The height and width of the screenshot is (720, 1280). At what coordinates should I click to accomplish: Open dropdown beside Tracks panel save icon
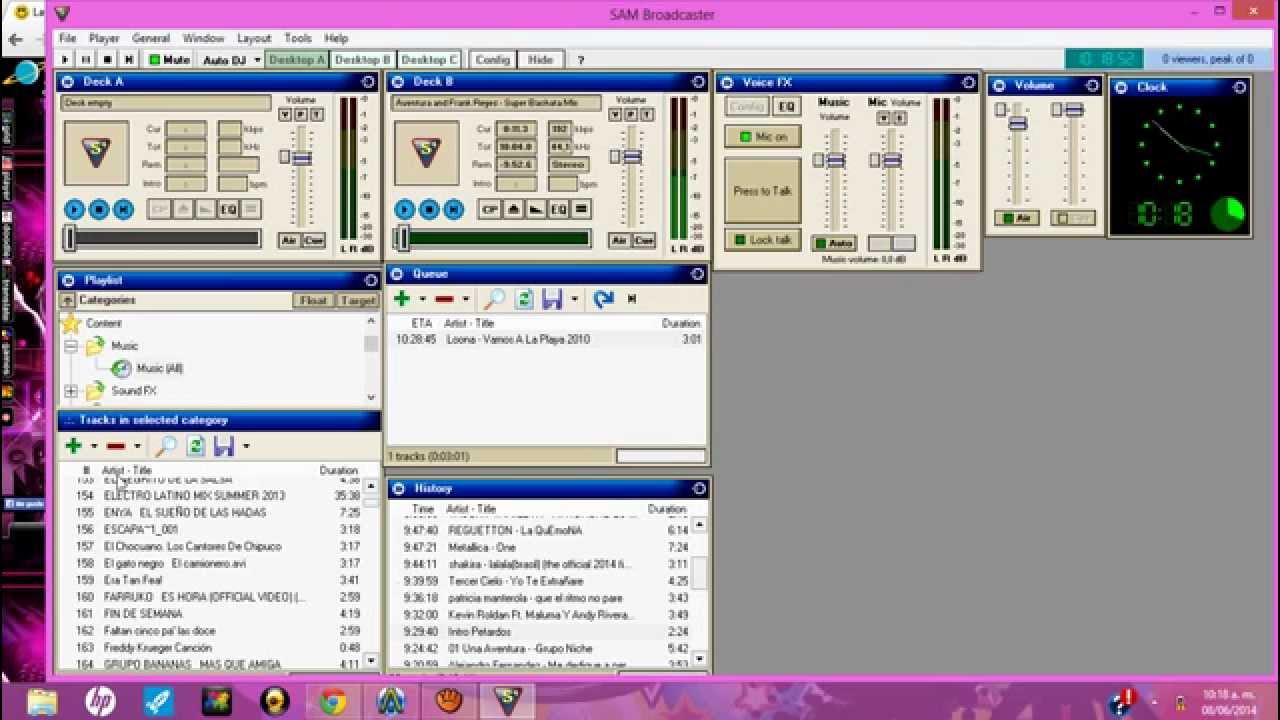coord(246,447)
